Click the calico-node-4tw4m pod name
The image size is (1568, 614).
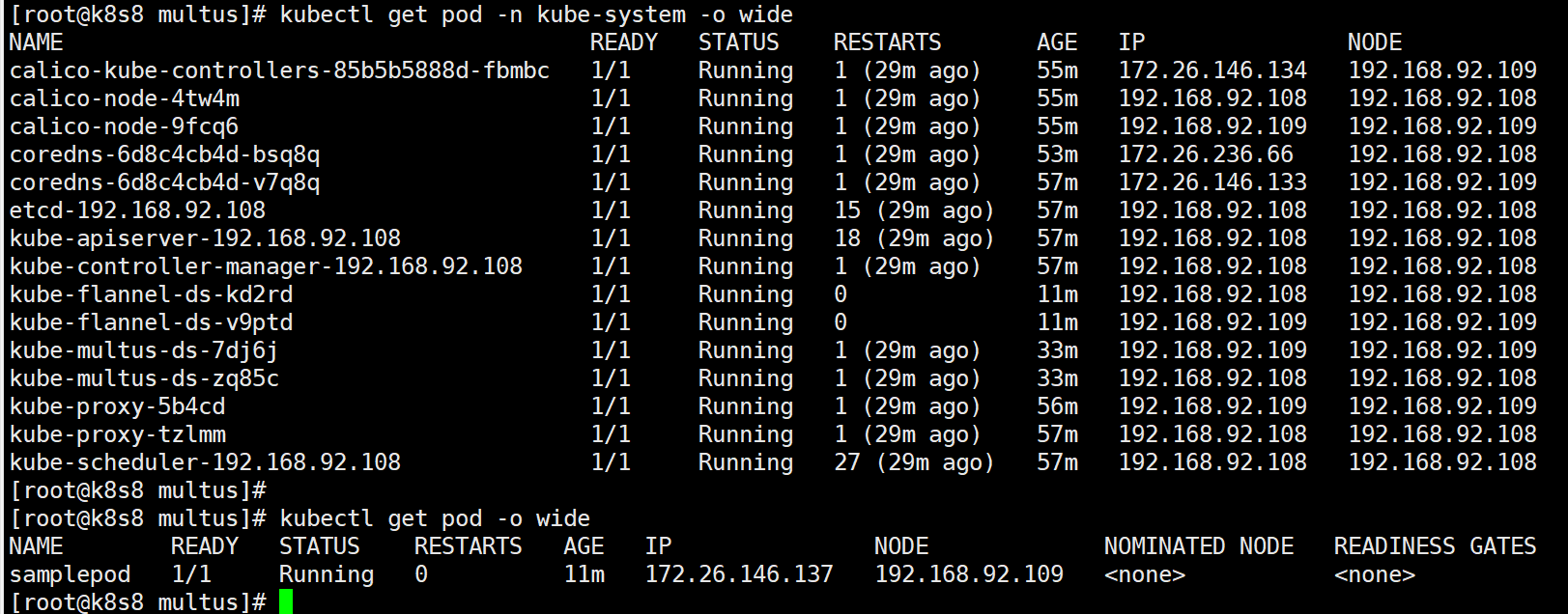pos(125,98)
